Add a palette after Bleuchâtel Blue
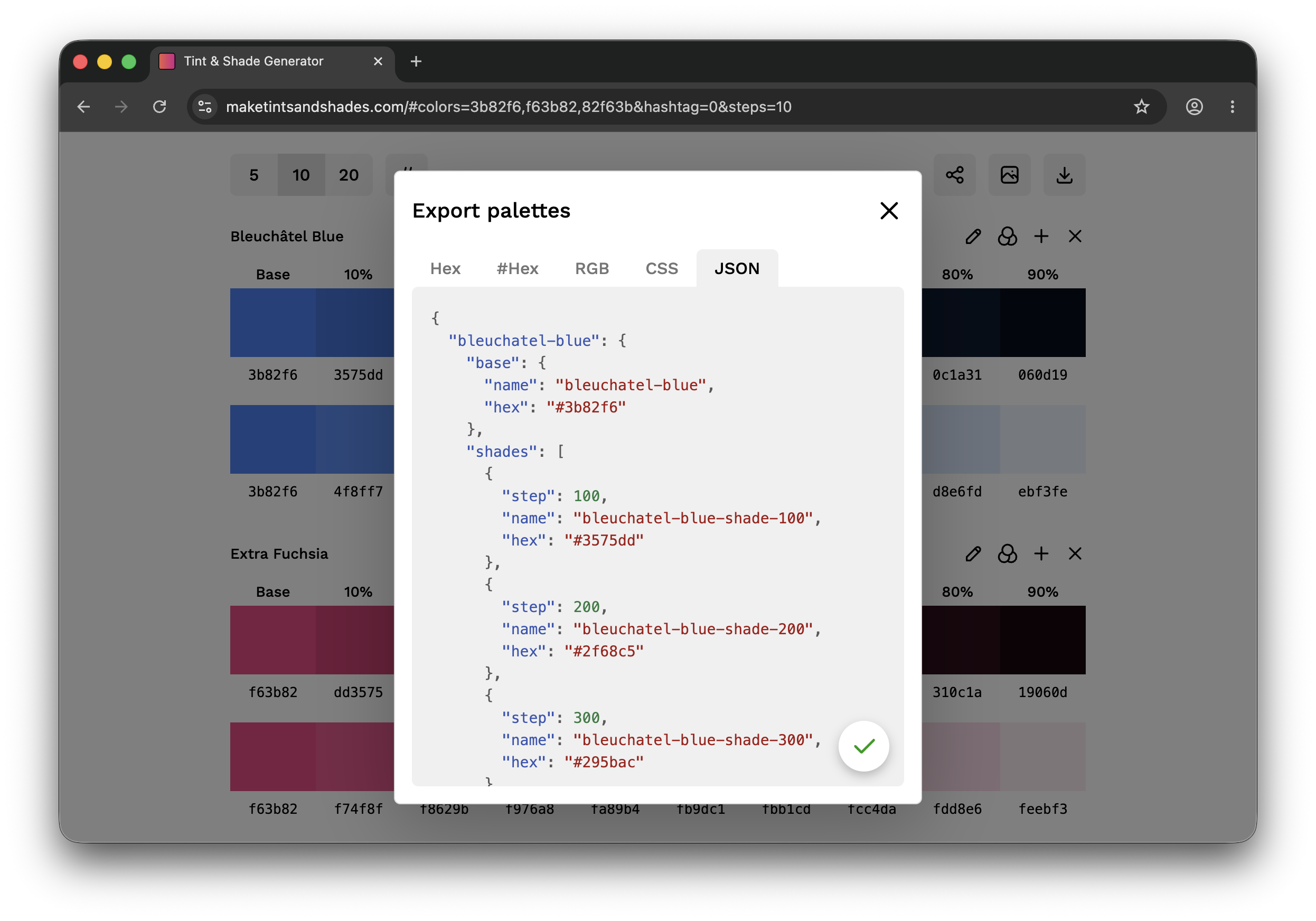Screen dimensions: 1316x921 tap(1041, 236)
